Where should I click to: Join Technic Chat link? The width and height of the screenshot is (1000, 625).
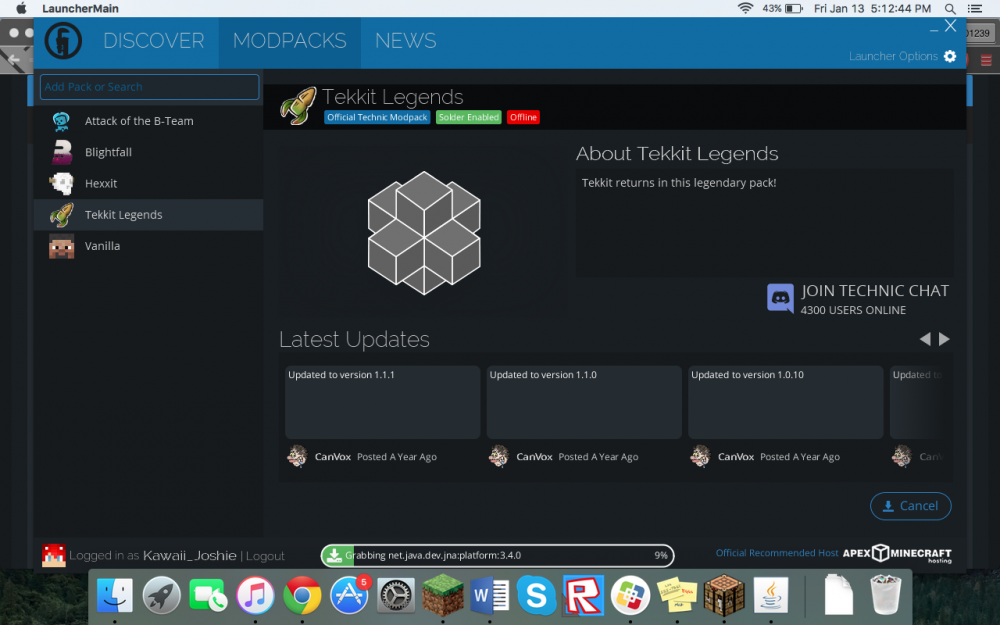pos(875,291)
